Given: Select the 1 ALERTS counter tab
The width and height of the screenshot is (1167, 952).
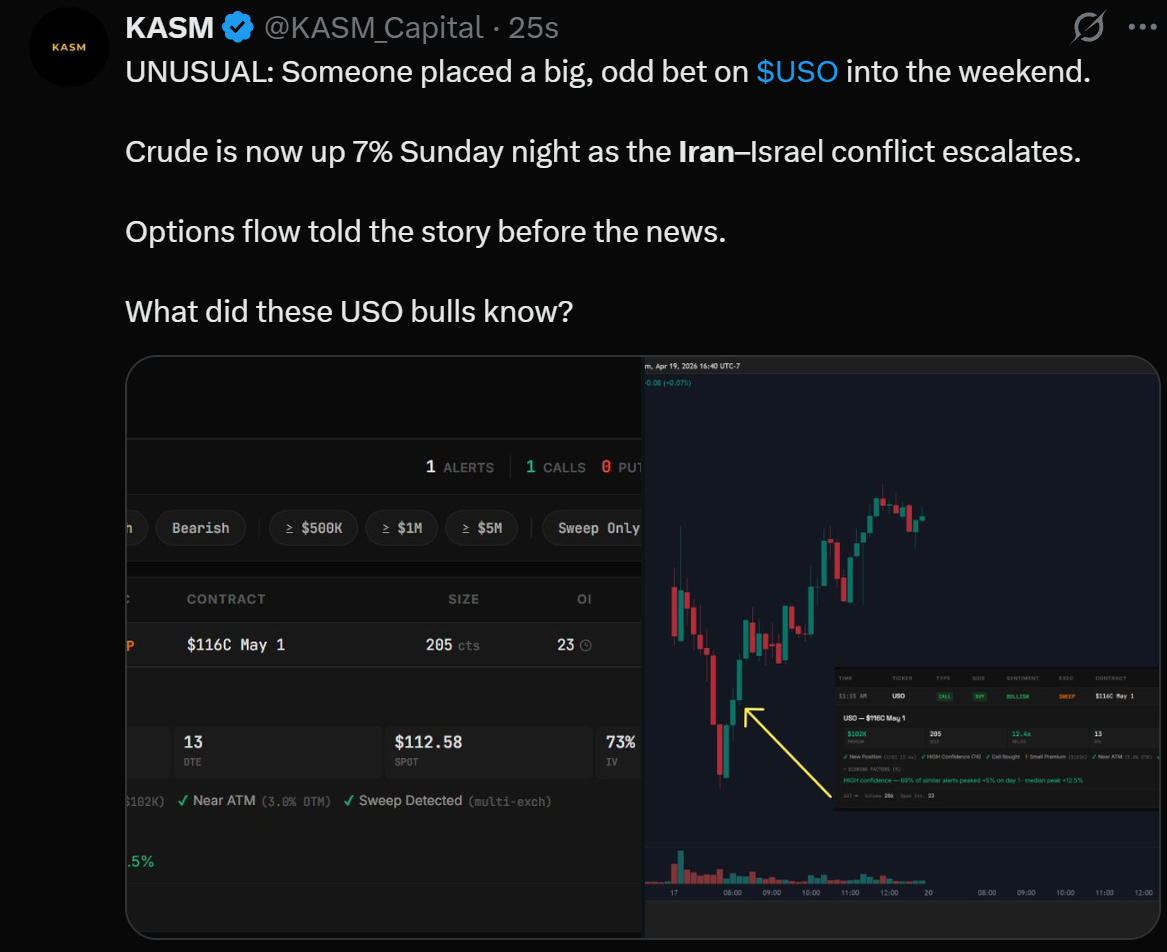Looking at the screenshot, I should [460, 467].
